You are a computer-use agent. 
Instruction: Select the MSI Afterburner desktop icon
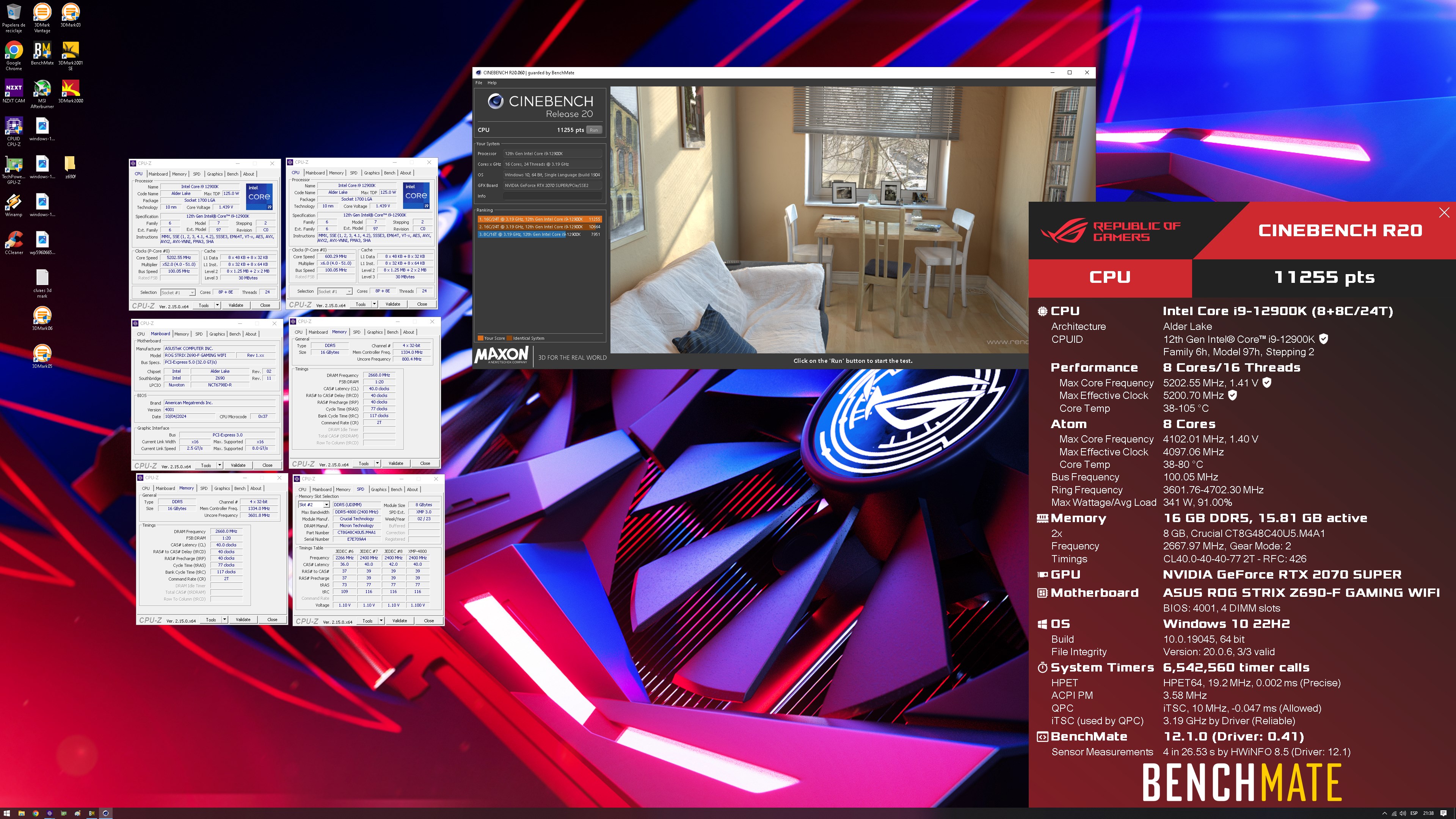[x=42, y=94]
